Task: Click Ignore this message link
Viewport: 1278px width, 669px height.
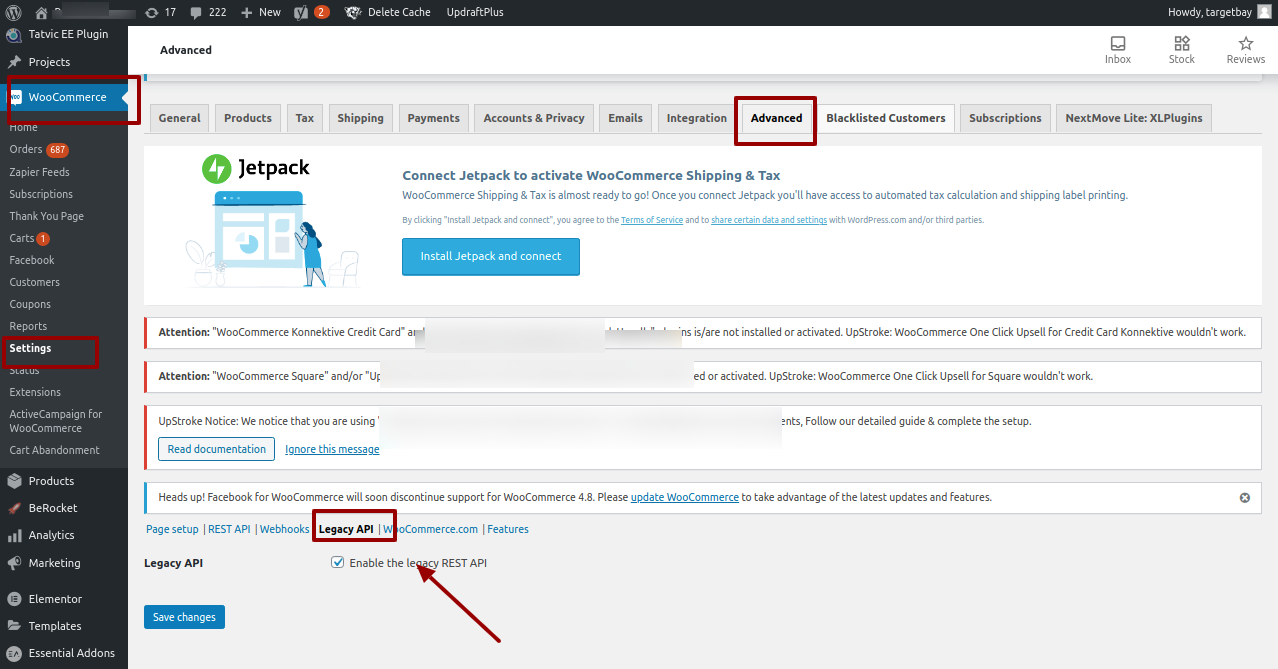Action: tap(332, 449)
